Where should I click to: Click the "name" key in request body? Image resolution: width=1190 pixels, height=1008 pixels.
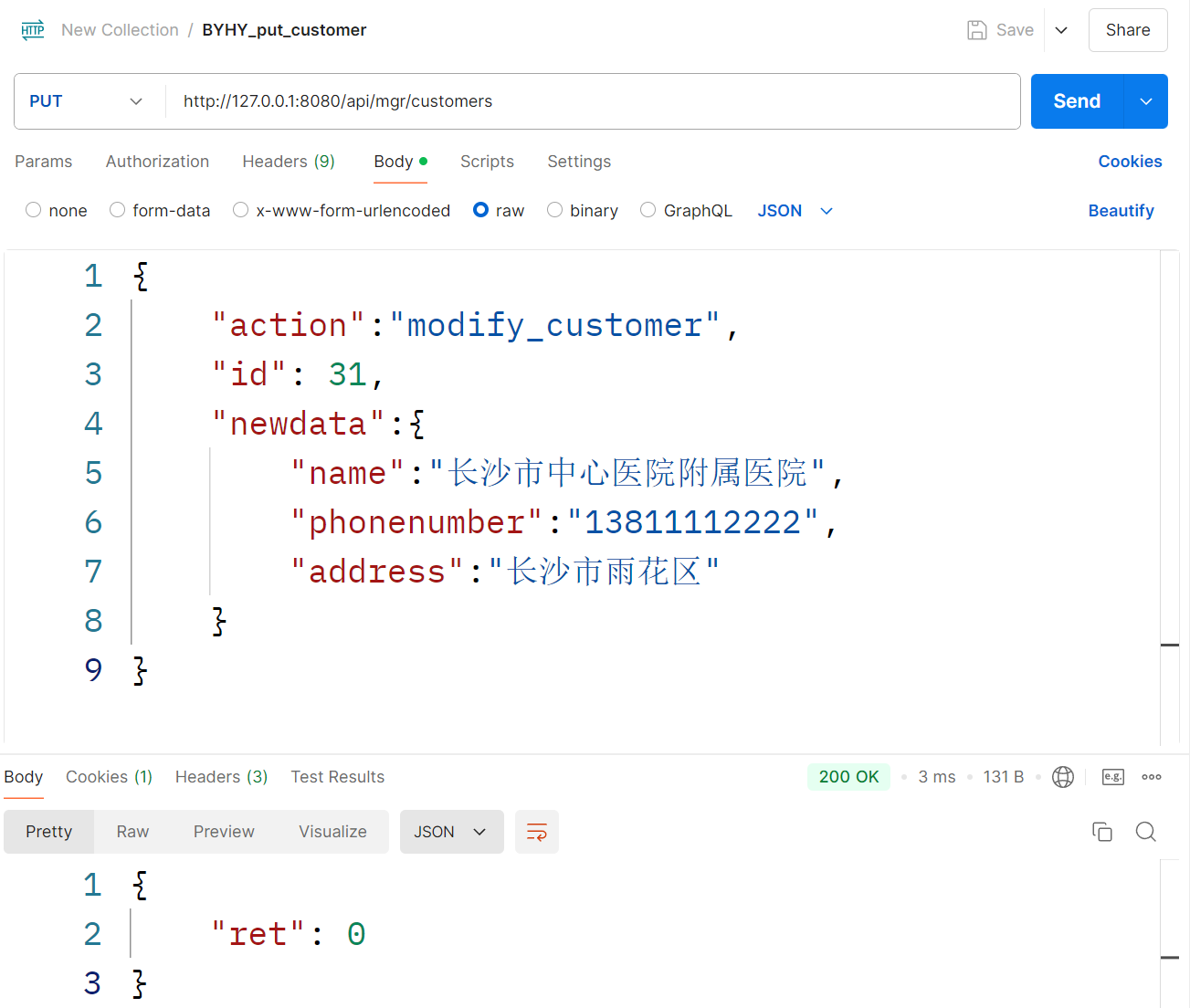click(x=347, y=473)
